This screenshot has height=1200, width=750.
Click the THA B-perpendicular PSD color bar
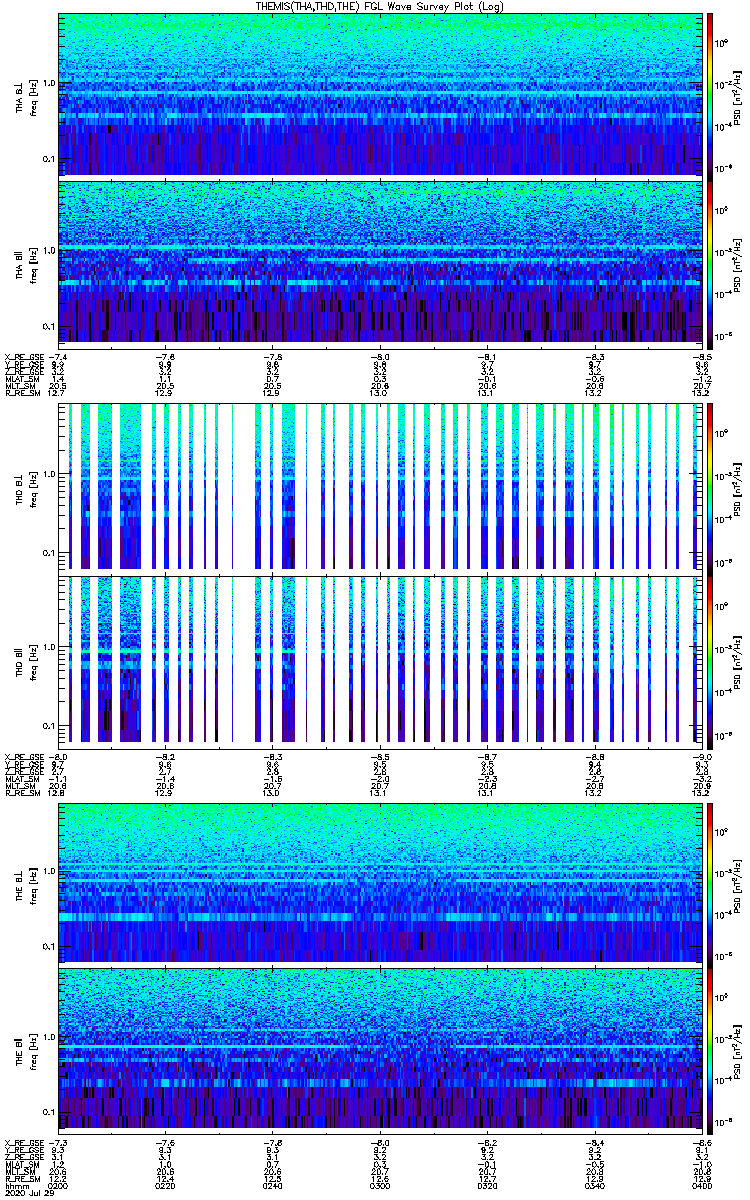point(710,95)
